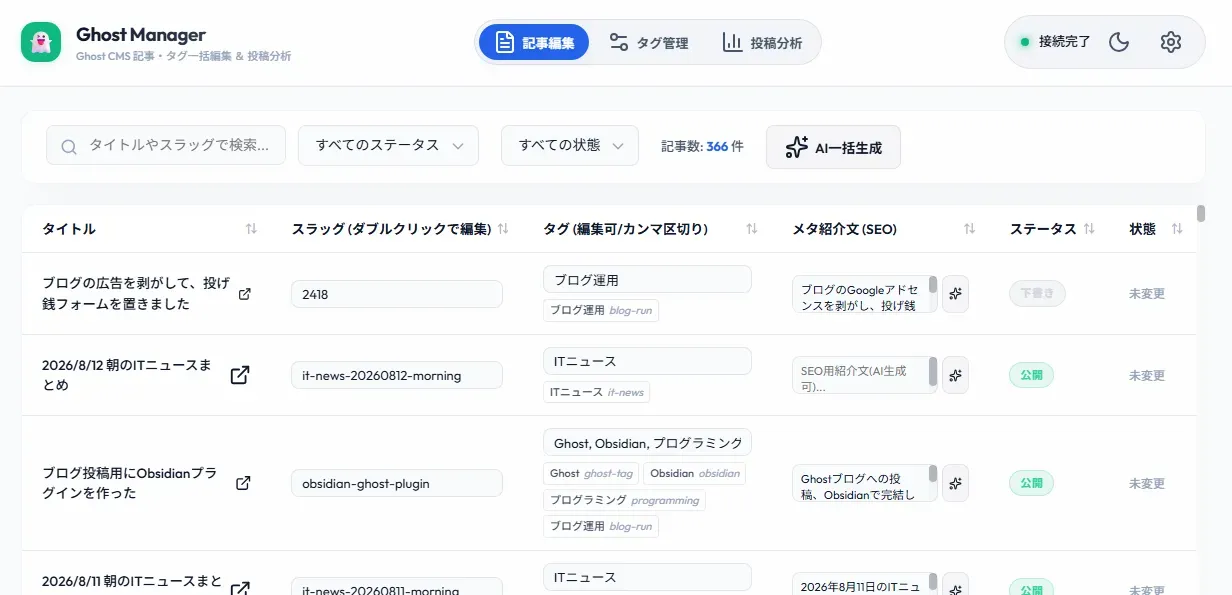
Task: Click the Ghost ghost-tag chip
Action: click(591, 473)
